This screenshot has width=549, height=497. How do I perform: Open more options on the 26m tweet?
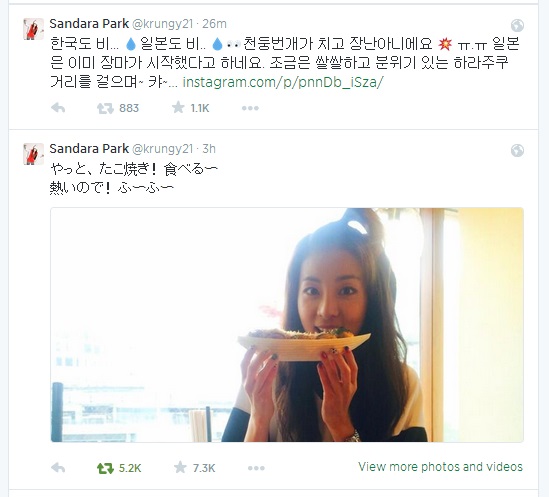click(250, 108)
